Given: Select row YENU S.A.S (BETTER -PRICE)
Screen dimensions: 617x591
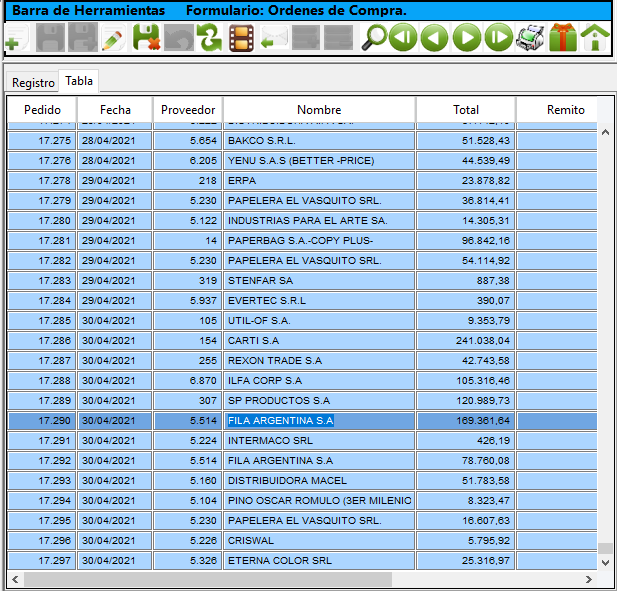Looking at the screenshot, I should pos(302,161).
